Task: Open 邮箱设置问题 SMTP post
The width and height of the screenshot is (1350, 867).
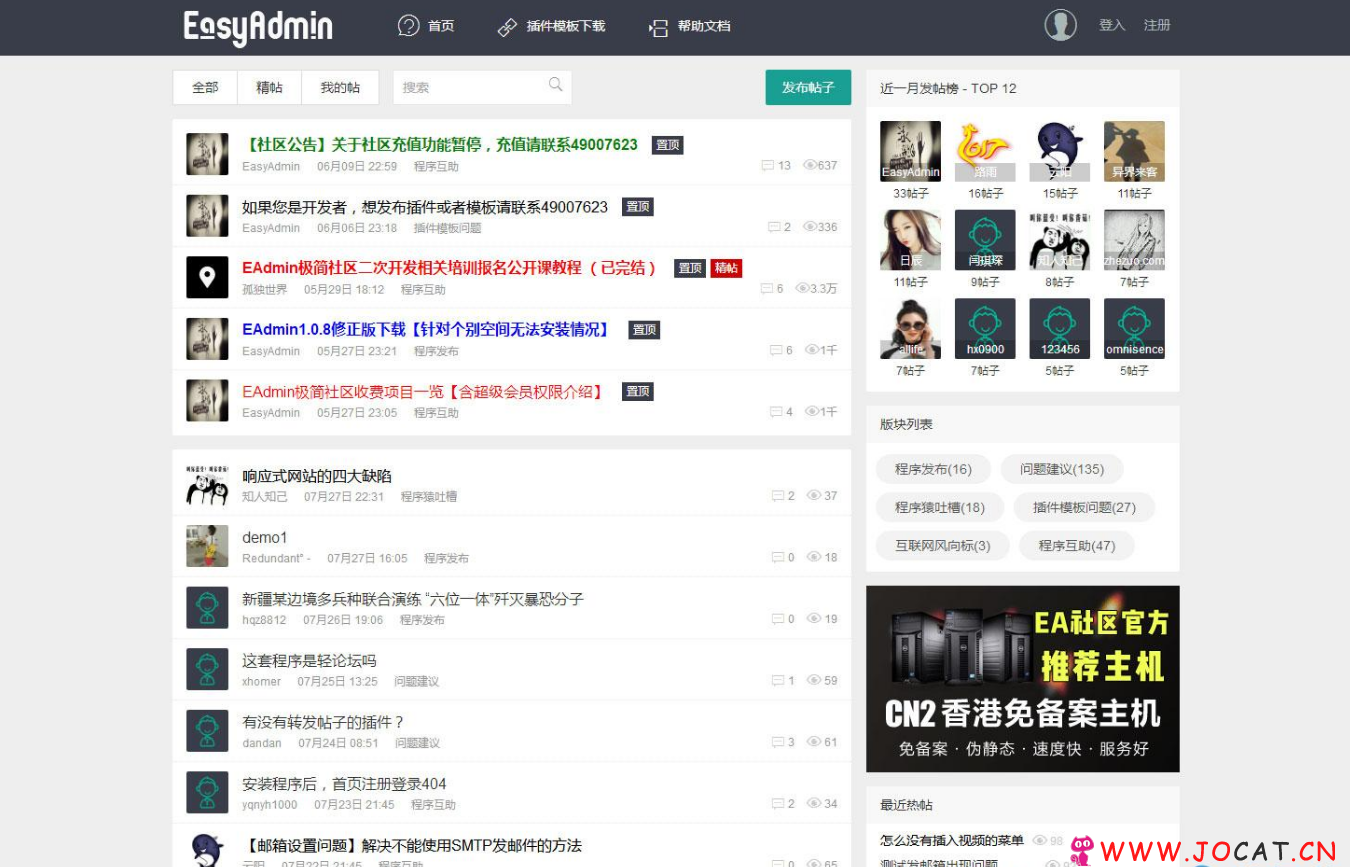Action: [412, 845]
